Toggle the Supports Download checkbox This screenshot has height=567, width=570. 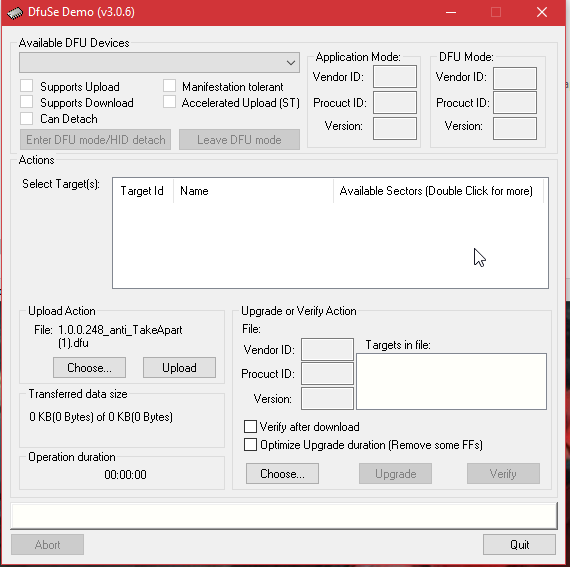(27, 102)
